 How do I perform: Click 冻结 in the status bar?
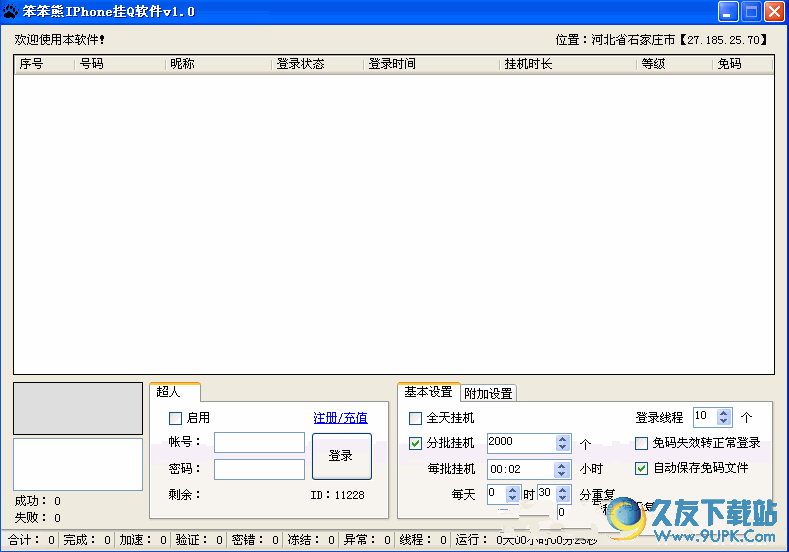point(311,540)
